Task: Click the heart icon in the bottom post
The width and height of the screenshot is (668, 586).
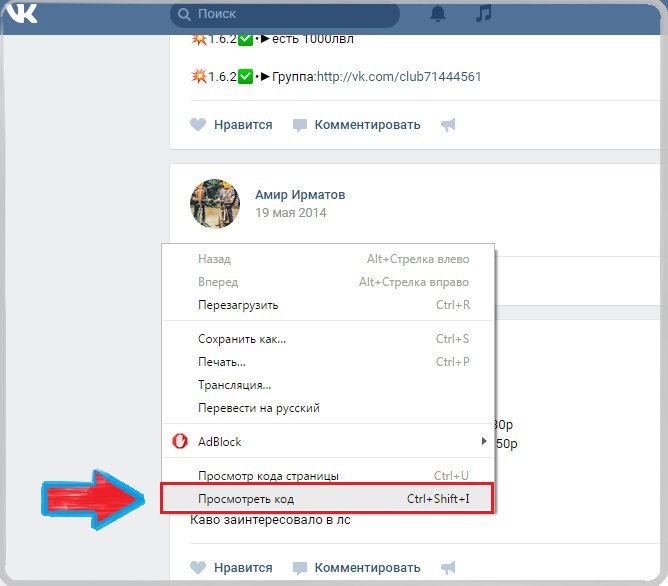Action: coord(198,568)
